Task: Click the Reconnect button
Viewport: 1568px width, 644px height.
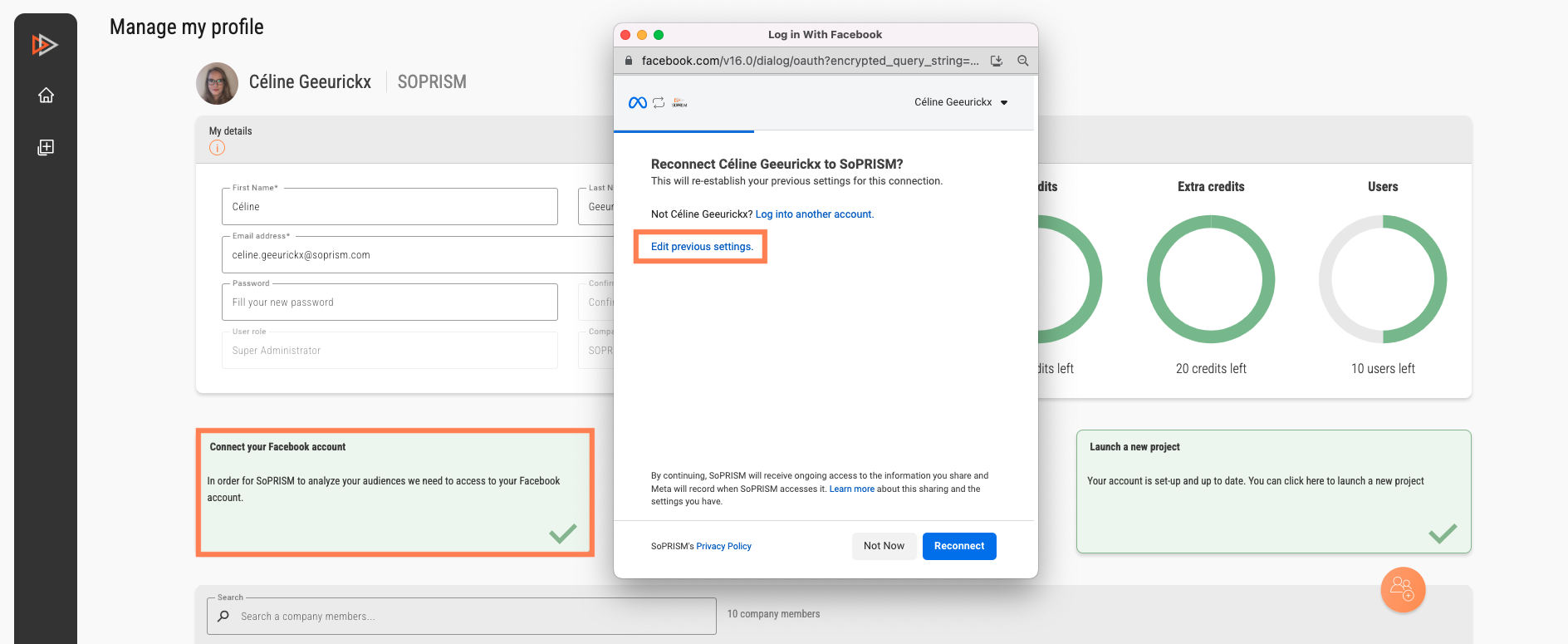Action: pos(959,546)
